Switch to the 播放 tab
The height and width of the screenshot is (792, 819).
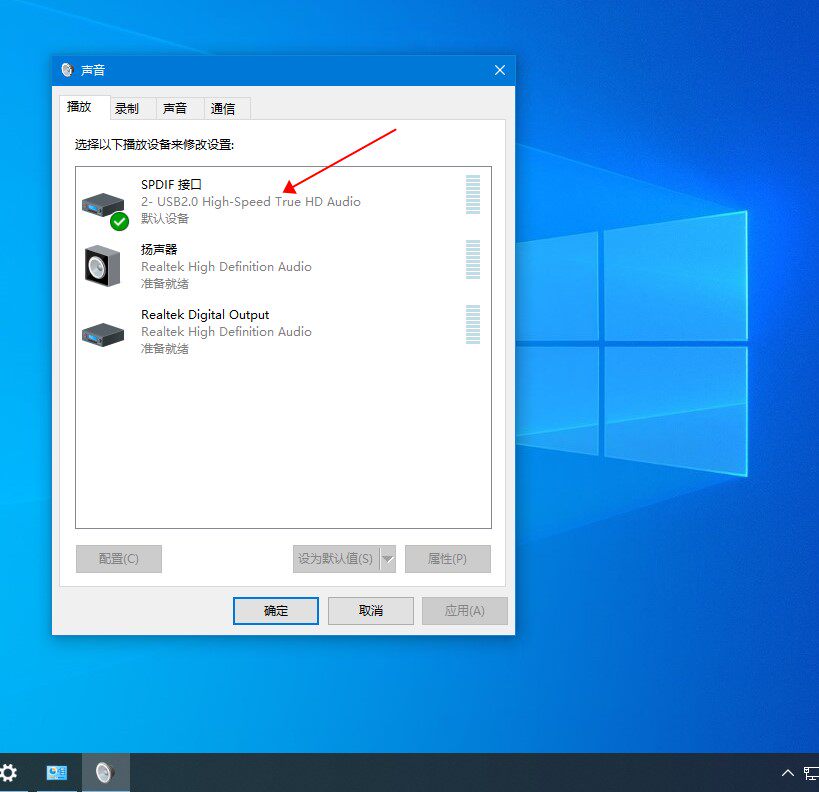coord(85,107)
